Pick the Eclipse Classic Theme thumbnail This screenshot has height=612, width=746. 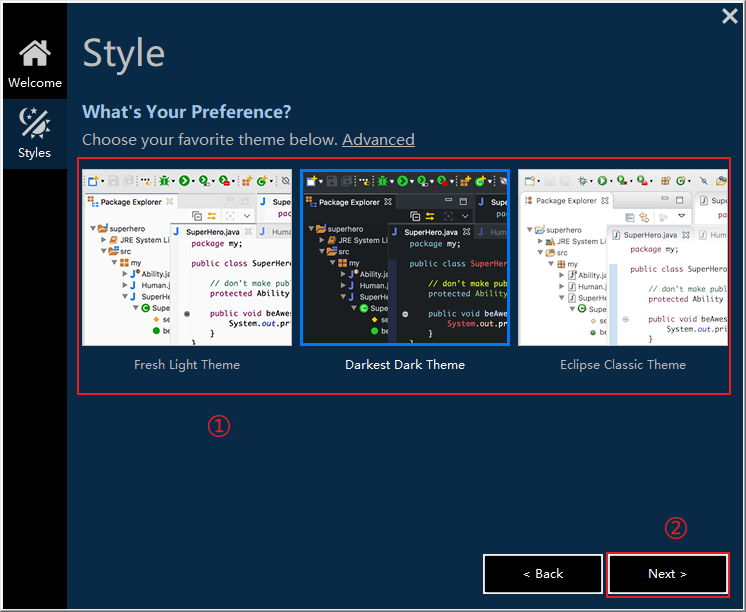click(x=623, y=257)
